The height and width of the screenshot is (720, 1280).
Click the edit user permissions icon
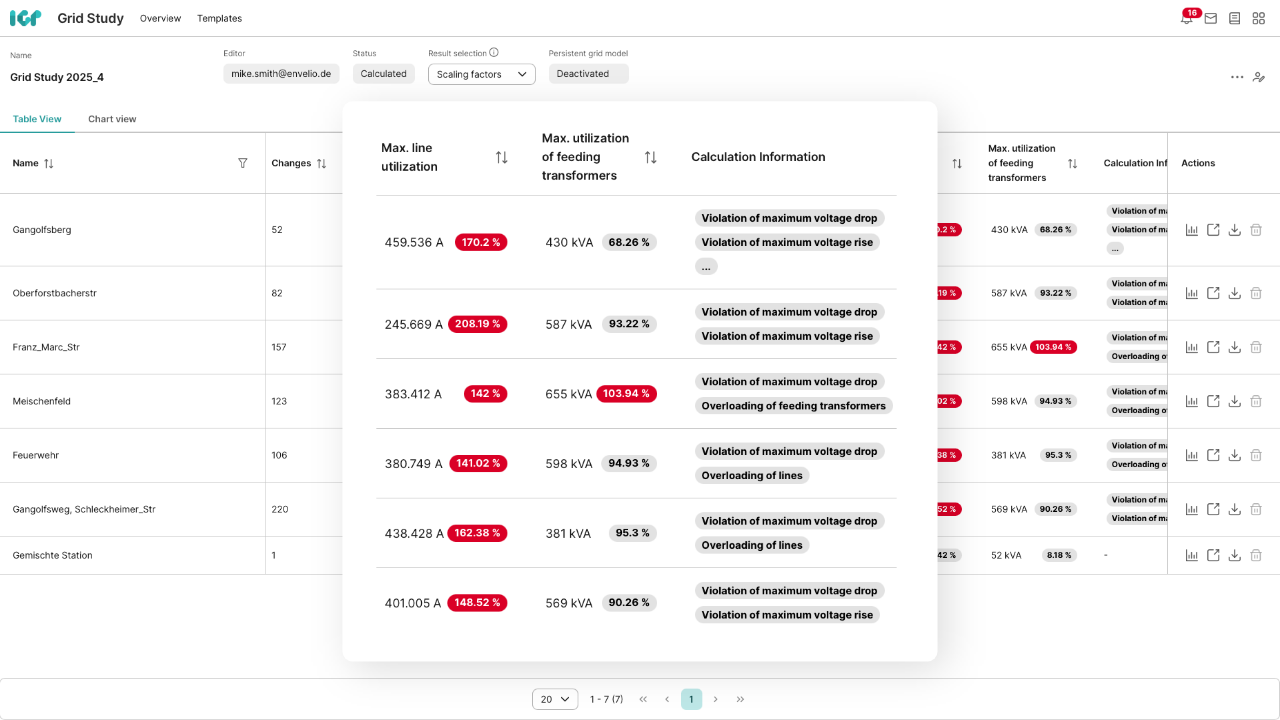coord(1259,77)
